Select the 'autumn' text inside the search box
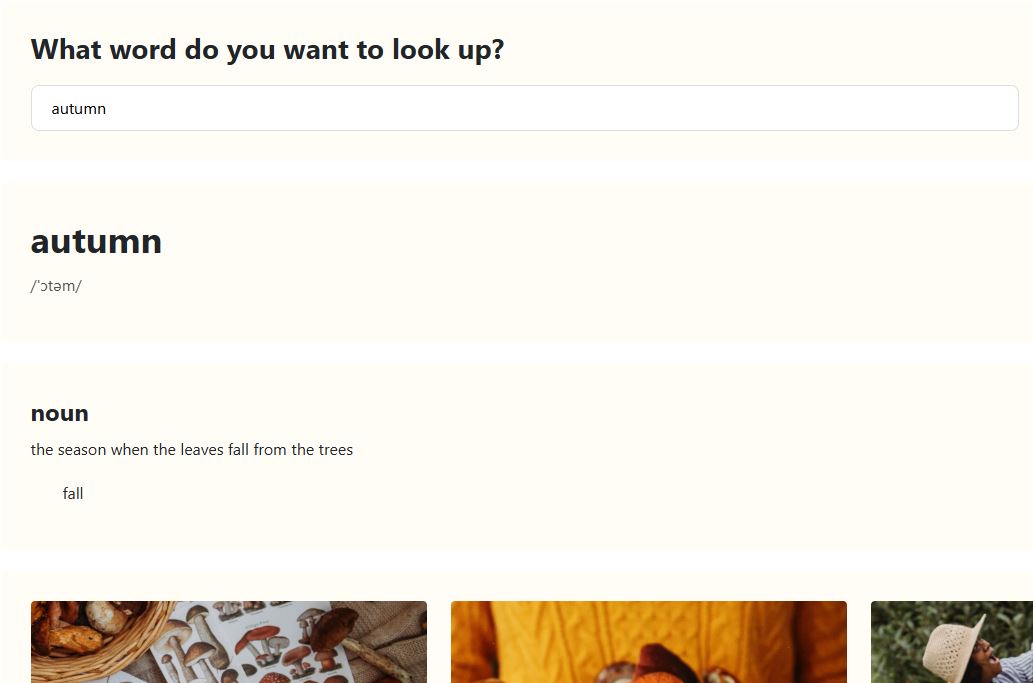The height and width of the screenshot is (683, 1033). (x=78, y=109)
